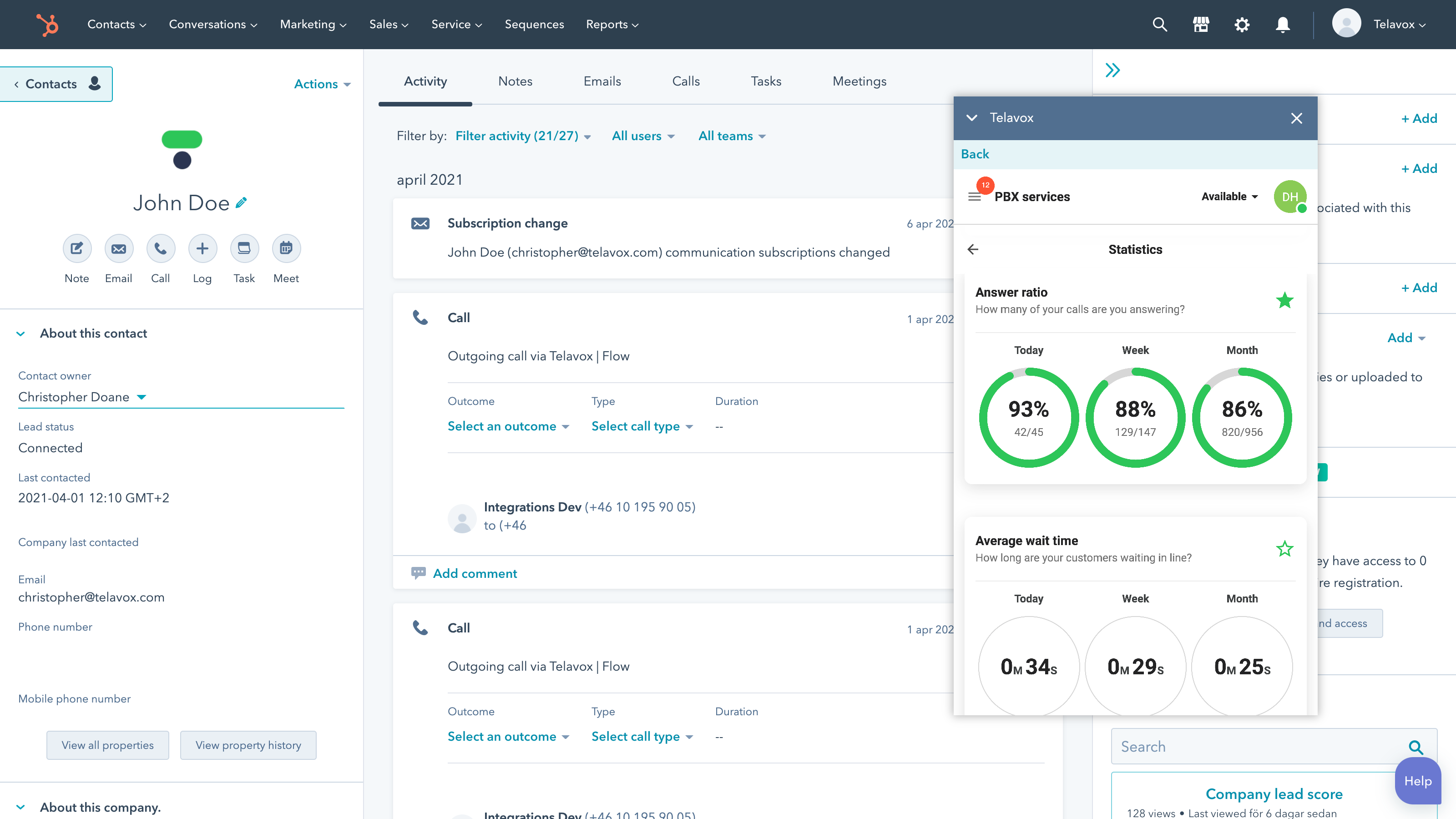Screen dimensions: 1456x819
Task: Open second call's Select call type dropdown
Action: click(642, 737)
